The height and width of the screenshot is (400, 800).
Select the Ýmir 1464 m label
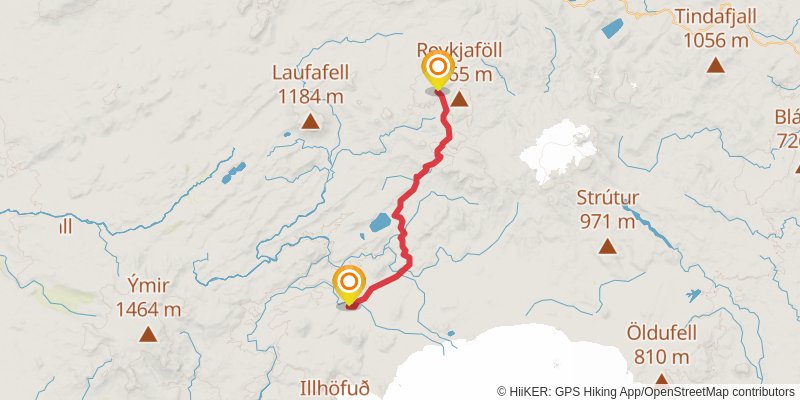tap(148, 297)
